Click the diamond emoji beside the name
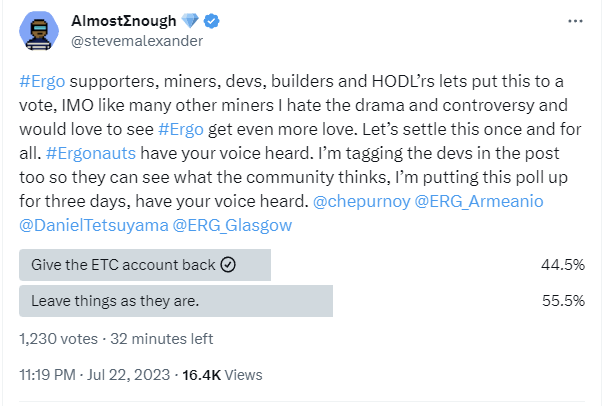606x406 pixels. point(189,20)
